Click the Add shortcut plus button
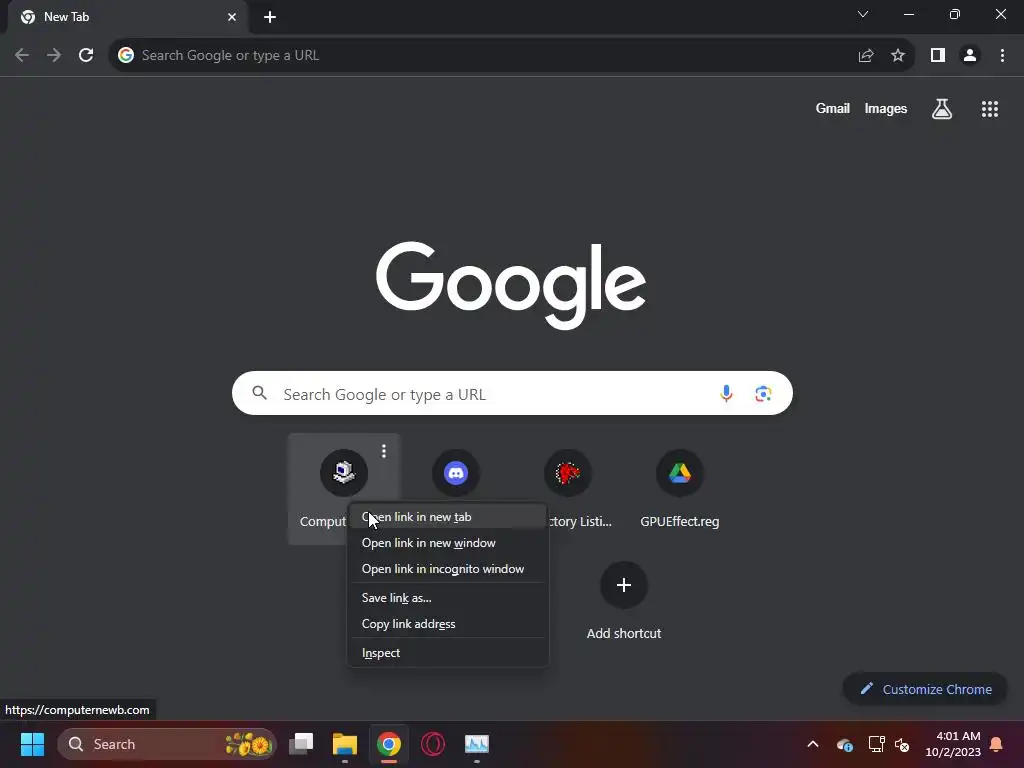Image resolution: width=1024 pixels, height=768 pixels. click(x=624, y=585)
